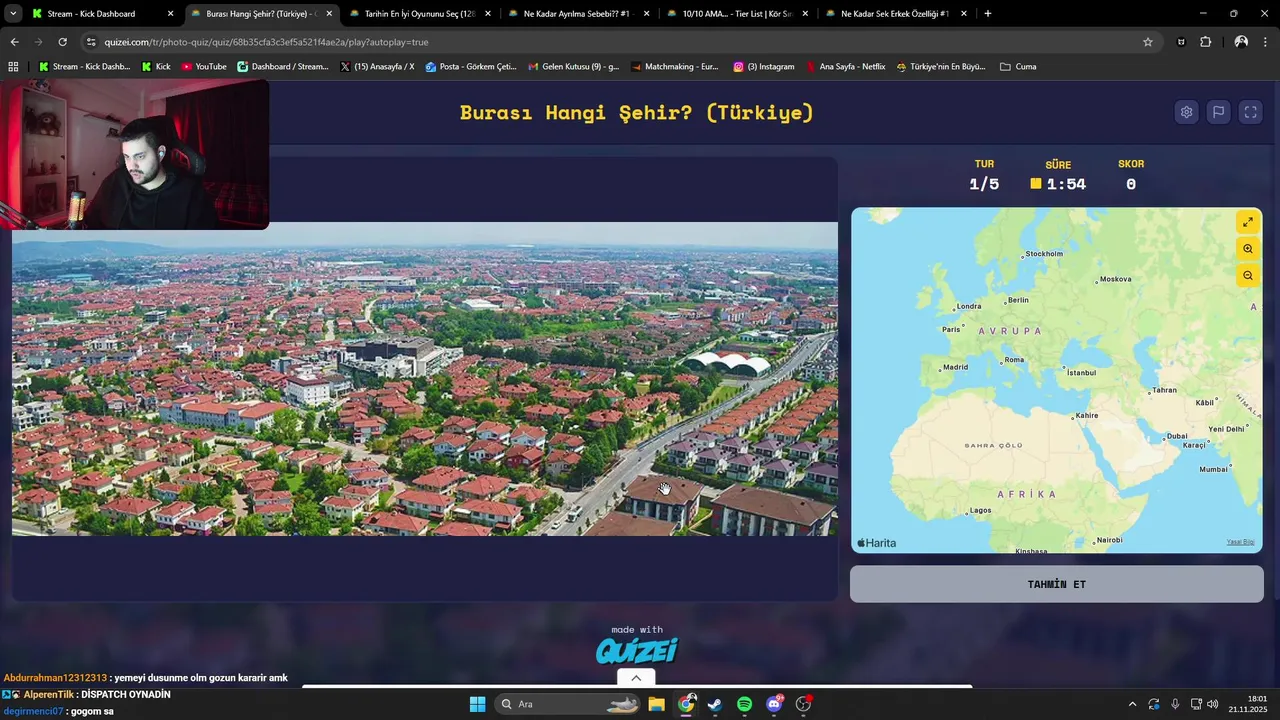
Task: Open Stream - Kick Dashboard bookmark
Action: point(84,67)
